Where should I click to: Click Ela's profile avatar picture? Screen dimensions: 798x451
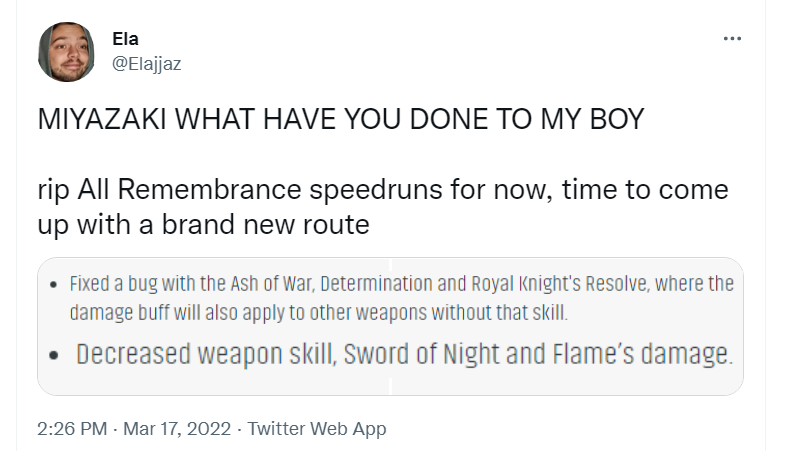(66, 52)
